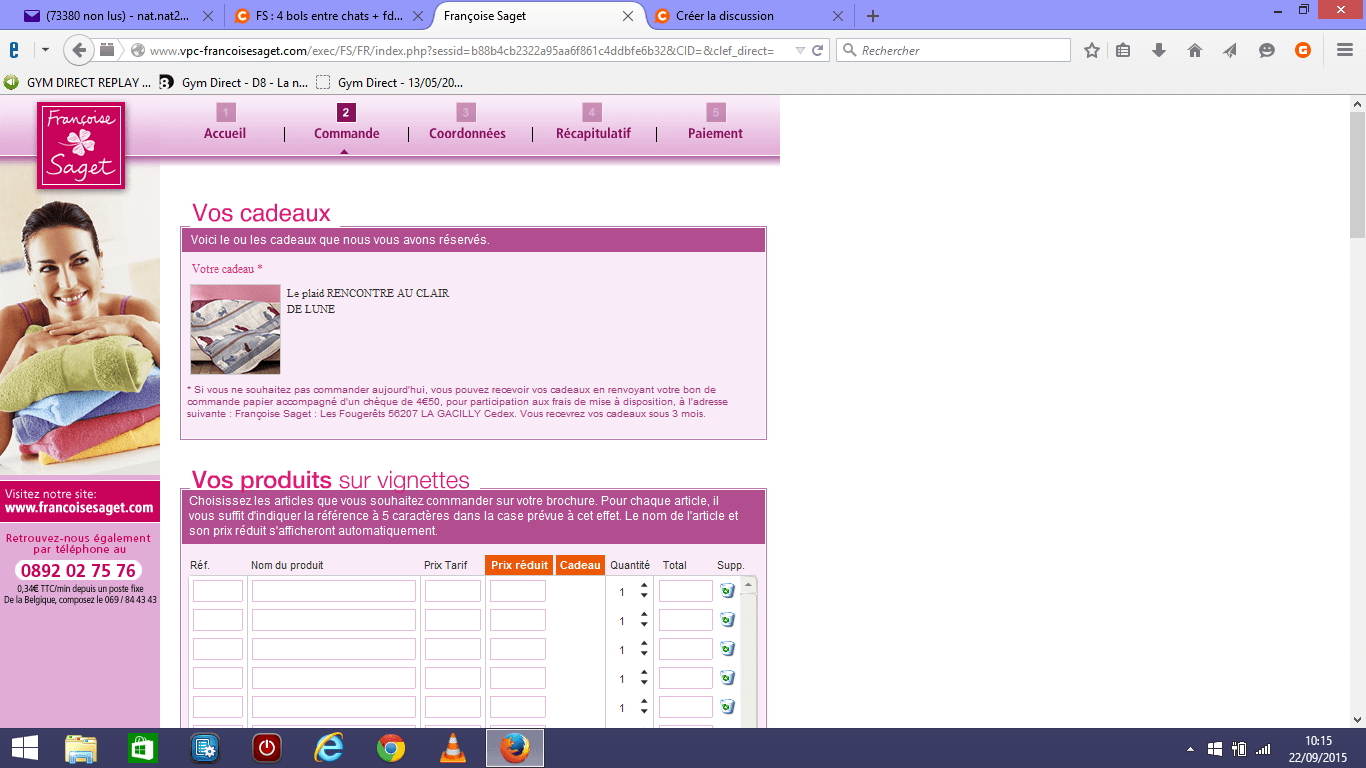Select the Coordonnées step
Viewport: 1366px width, 768px height.
coord(467,133)
